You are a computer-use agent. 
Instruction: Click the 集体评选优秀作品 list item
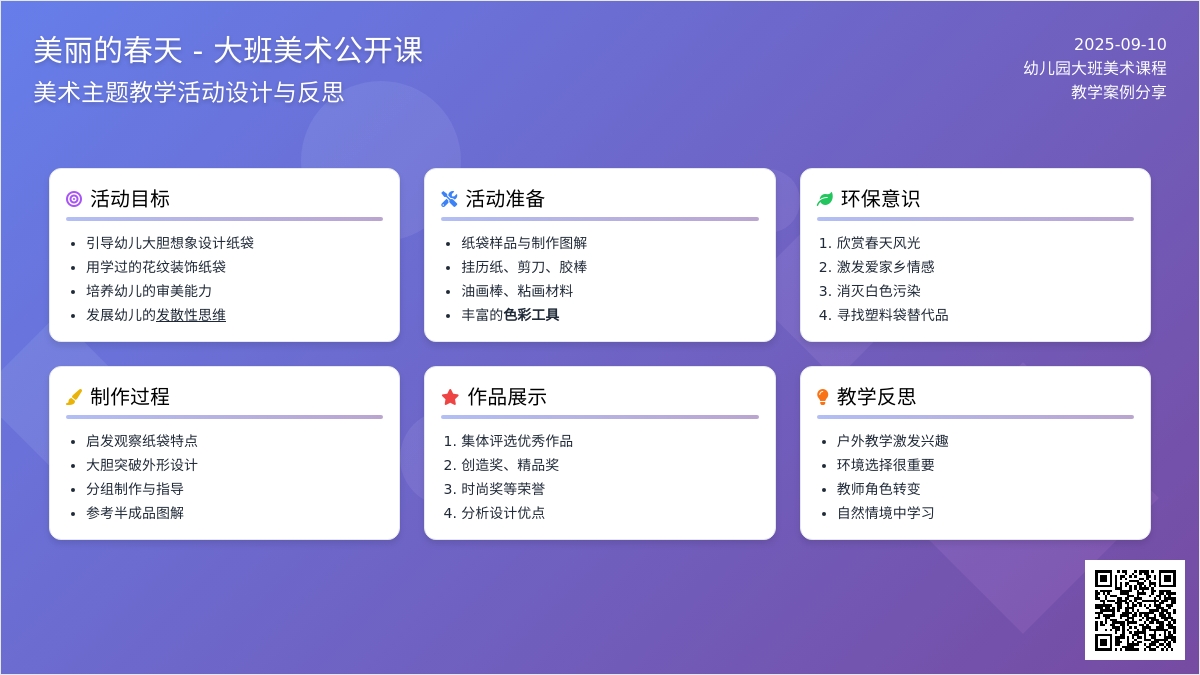coord(516,441)
